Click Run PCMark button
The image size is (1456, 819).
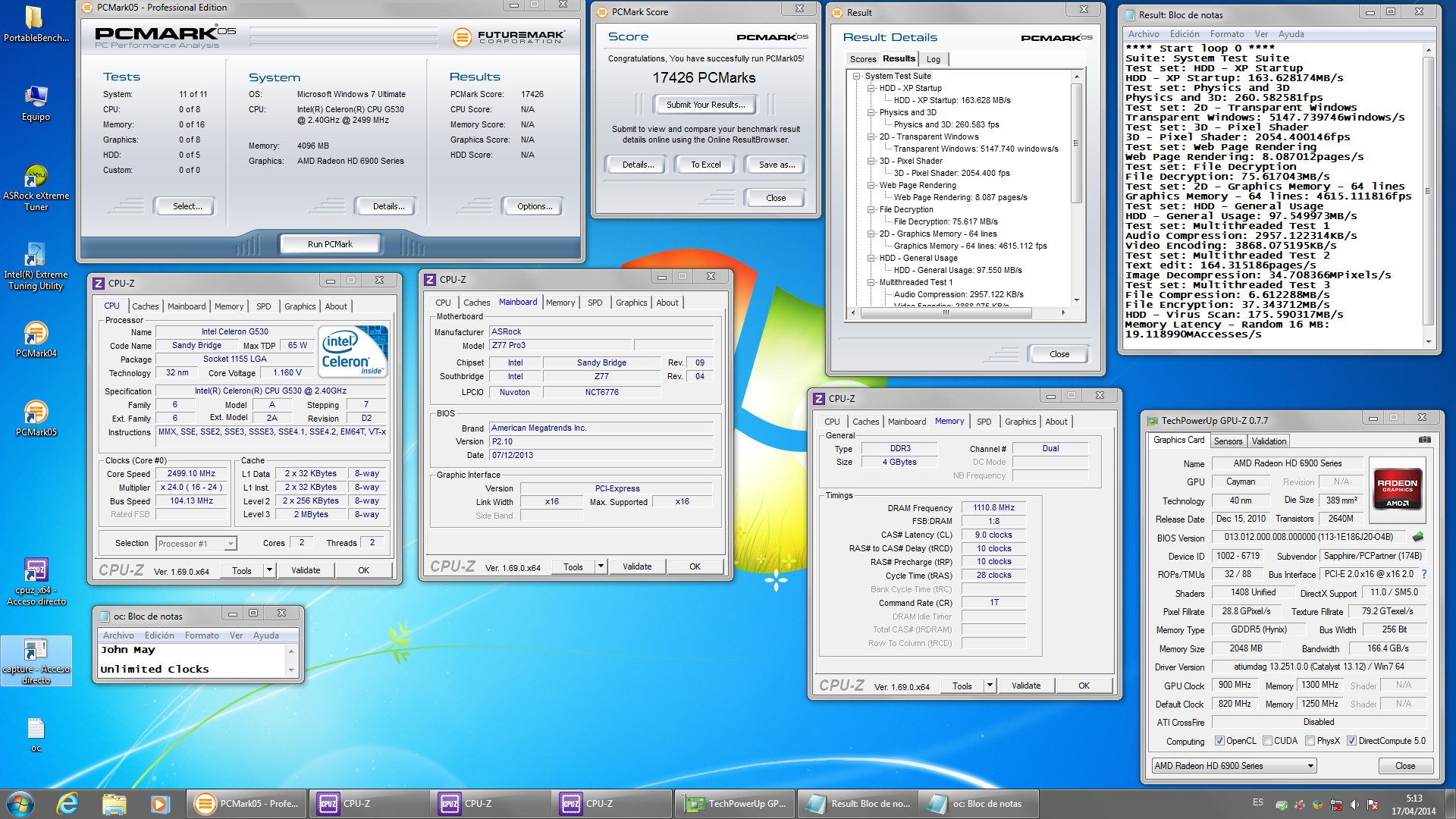[330, 244]
